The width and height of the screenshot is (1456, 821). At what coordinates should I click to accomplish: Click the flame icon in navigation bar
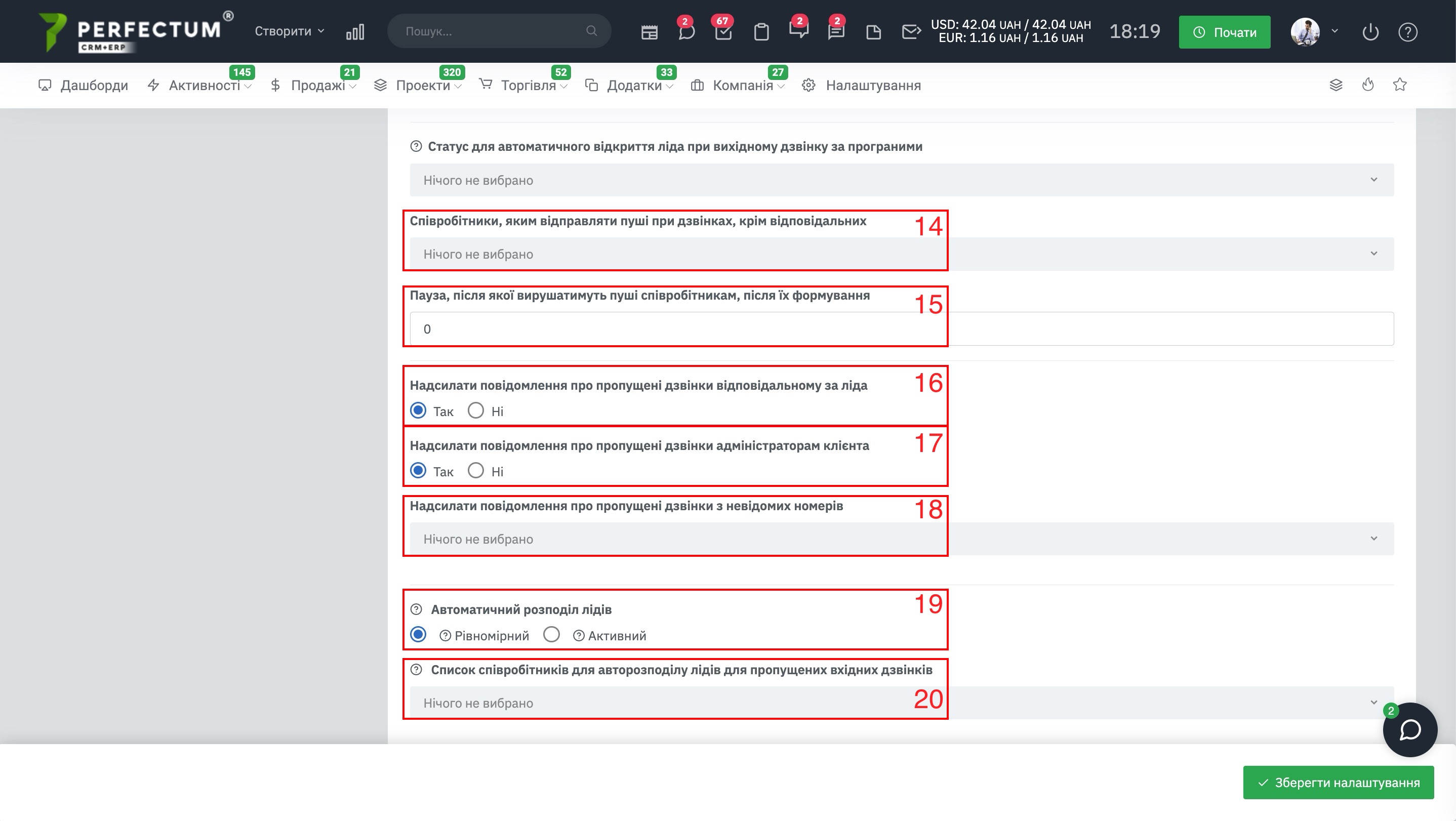point(1368,85)
